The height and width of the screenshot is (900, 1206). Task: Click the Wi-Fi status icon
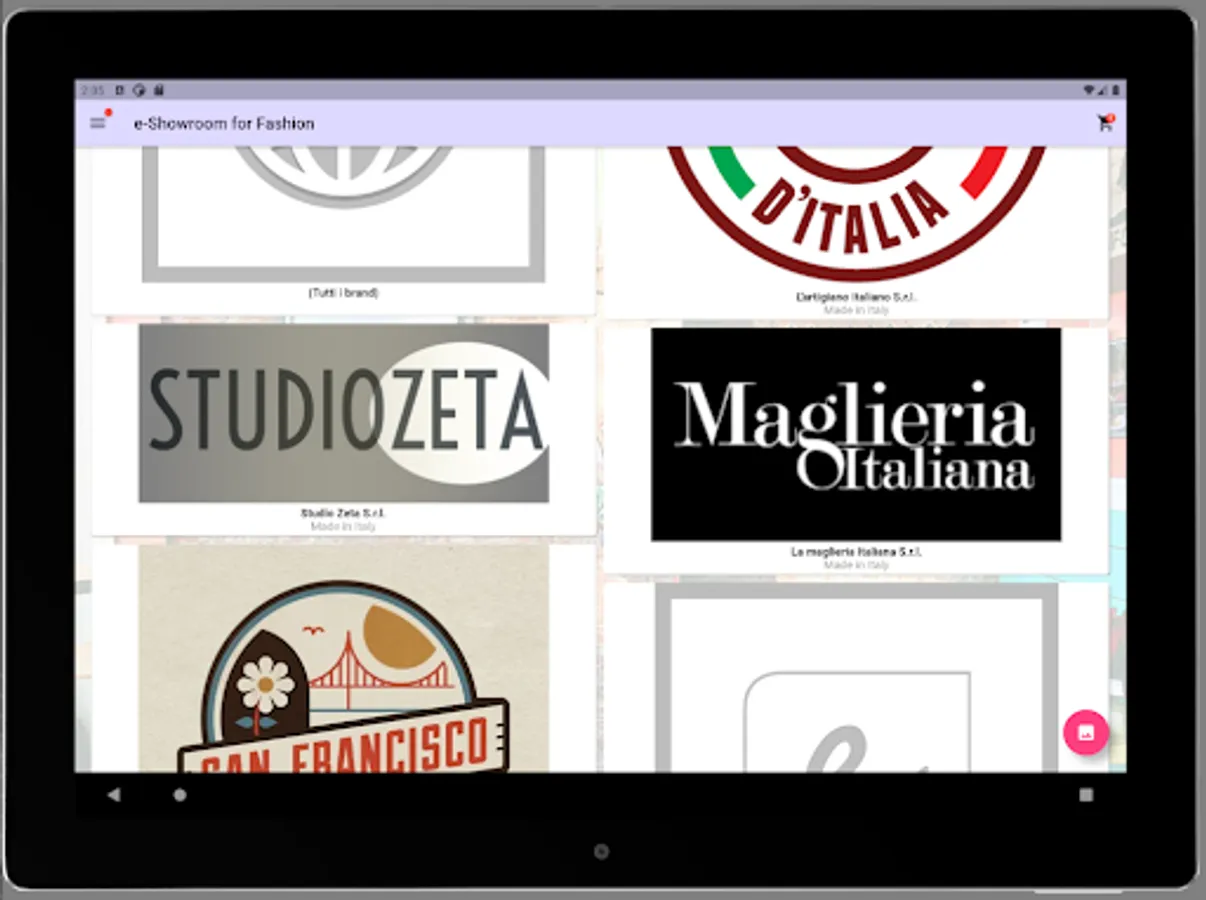point(1089,89)
